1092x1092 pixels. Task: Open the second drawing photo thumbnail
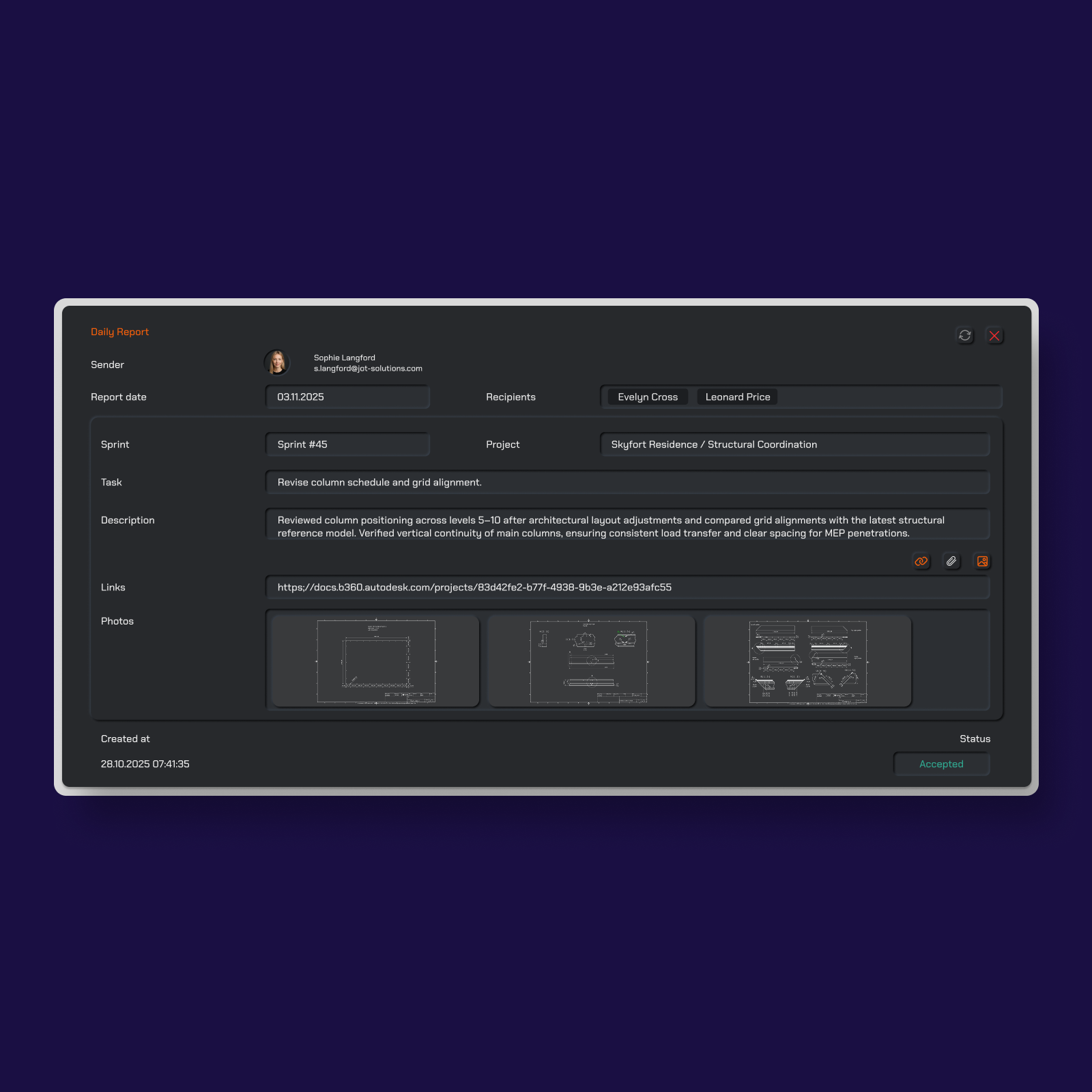coord(591,661)
